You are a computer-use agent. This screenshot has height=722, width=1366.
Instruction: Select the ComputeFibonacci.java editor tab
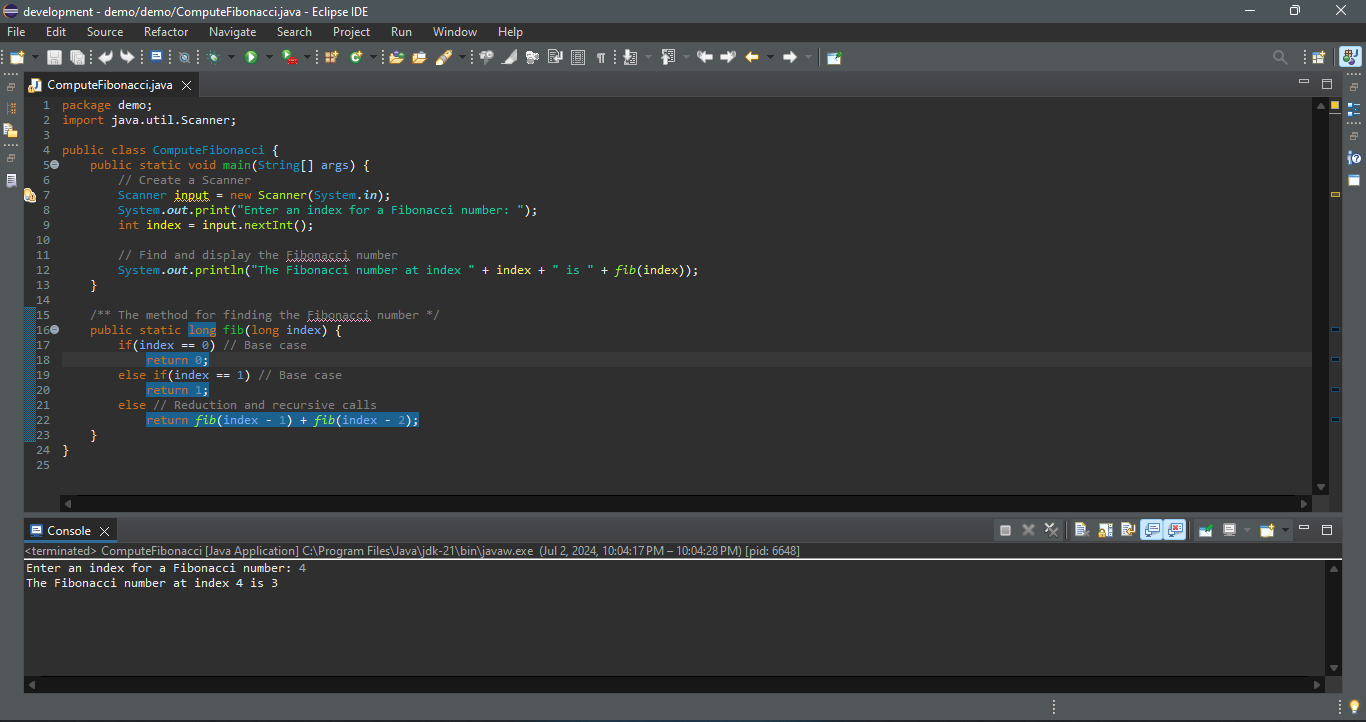point(109,85)
